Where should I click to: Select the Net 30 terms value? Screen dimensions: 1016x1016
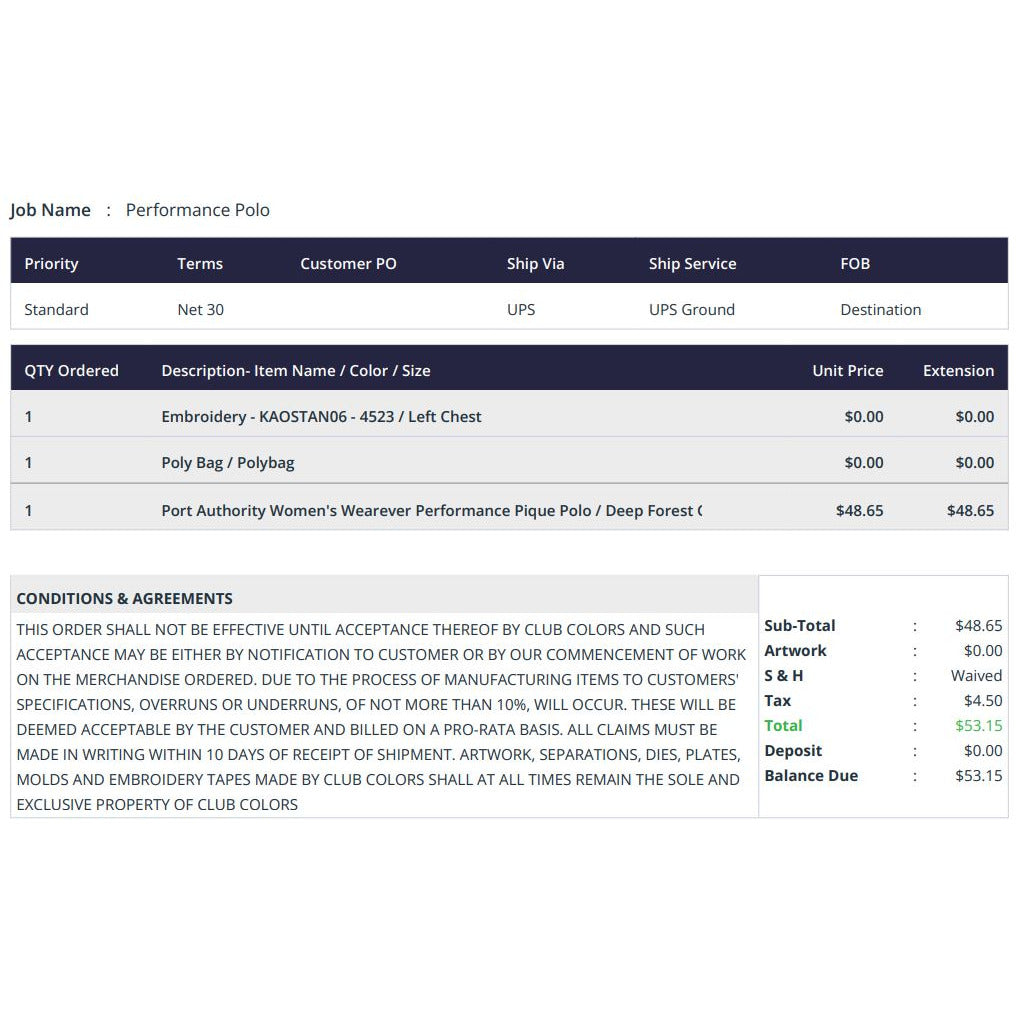click(200, 310)
